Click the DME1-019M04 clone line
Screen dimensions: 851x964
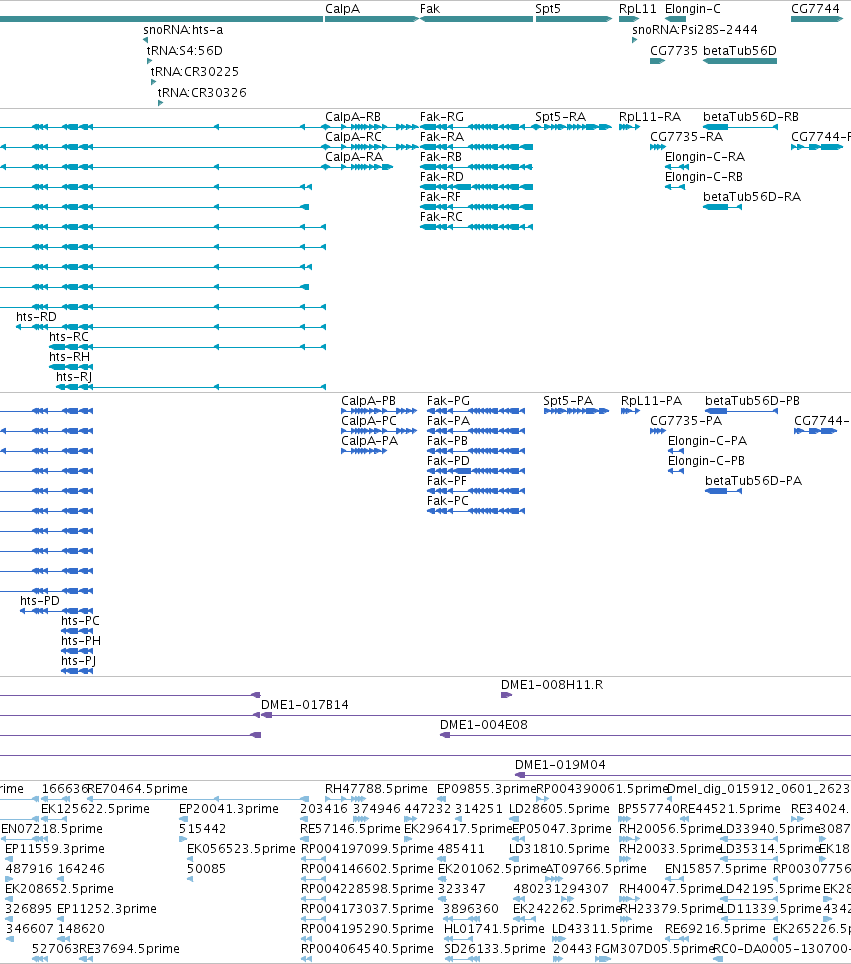[683, 775]
